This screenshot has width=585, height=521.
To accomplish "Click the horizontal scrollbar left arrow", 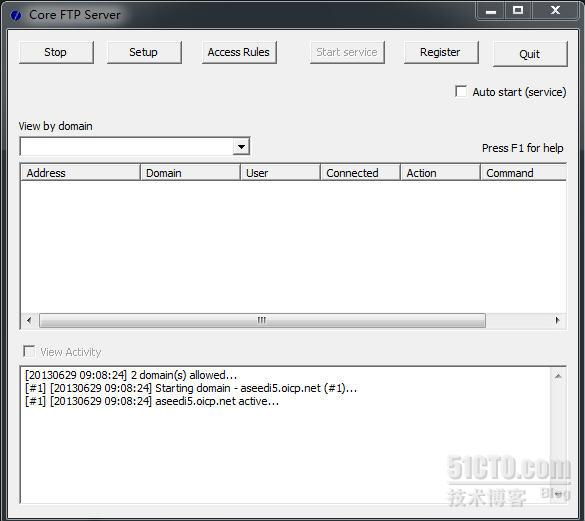I will click(x=29, y=320).
